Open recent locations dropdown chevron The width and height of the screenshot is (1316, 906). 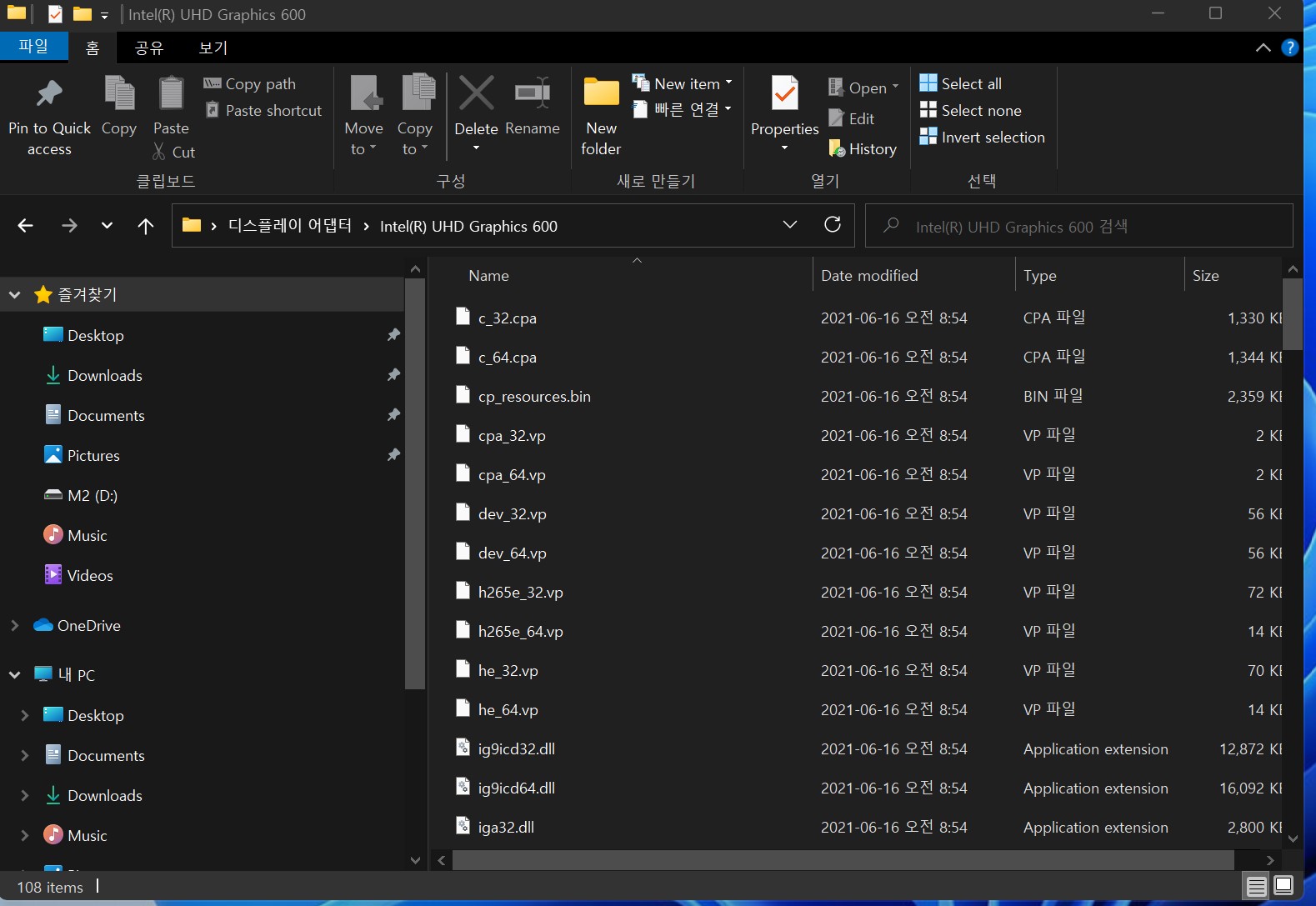point(107,225)
